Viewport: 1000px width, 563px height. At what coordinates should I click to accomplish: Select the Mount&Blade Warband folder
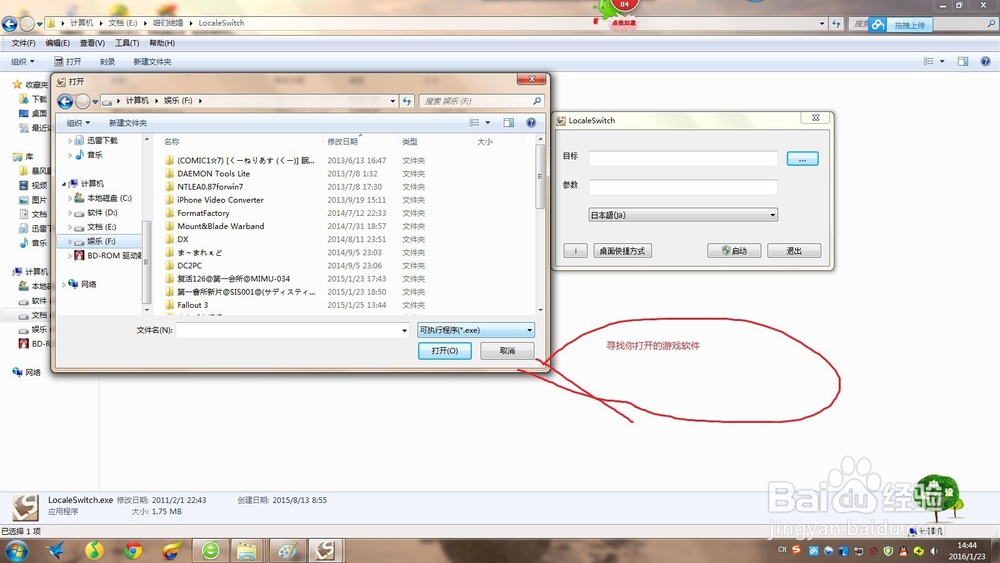(221, 226)
